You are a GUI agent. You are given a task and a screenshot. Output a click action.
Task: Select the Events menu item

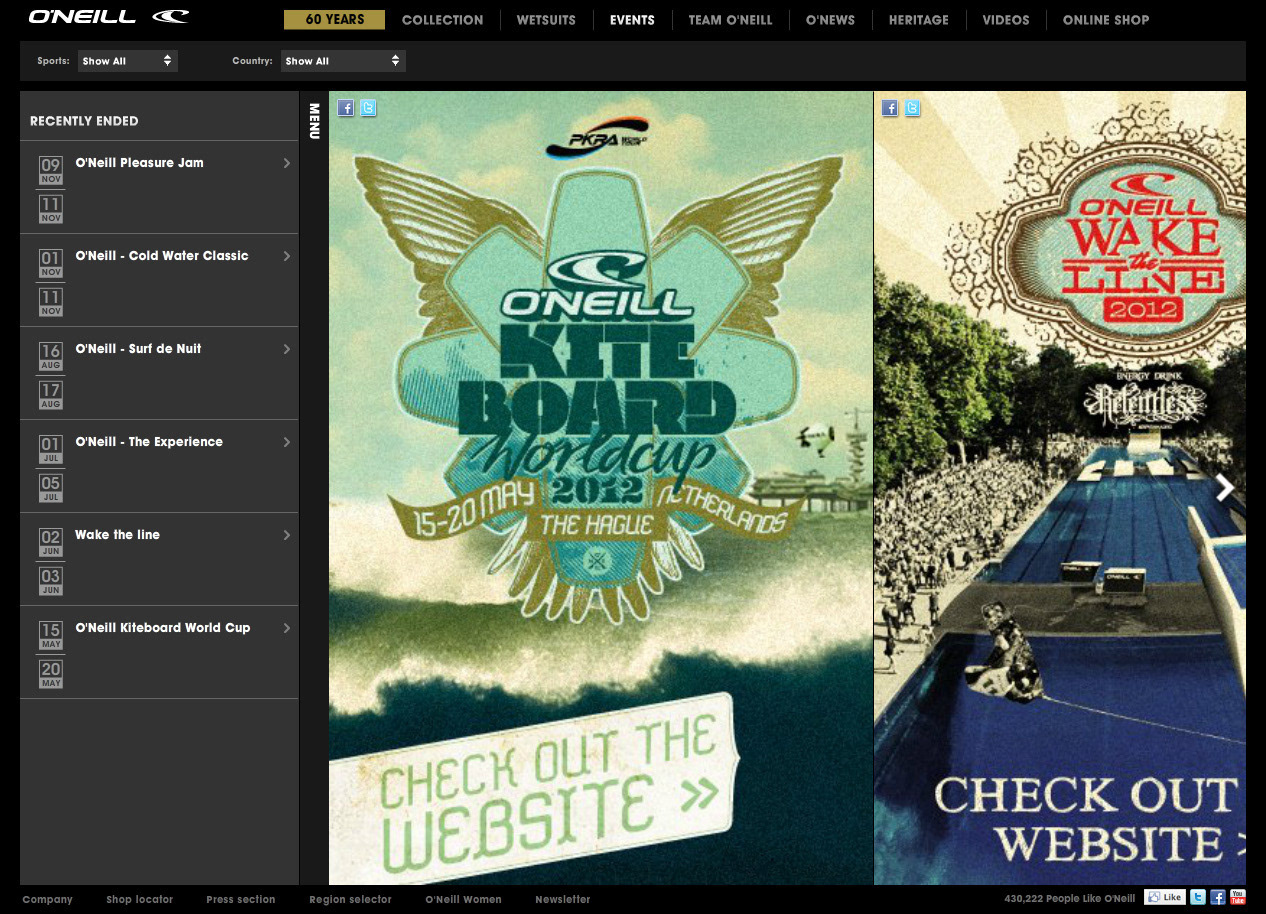point(632,20)
